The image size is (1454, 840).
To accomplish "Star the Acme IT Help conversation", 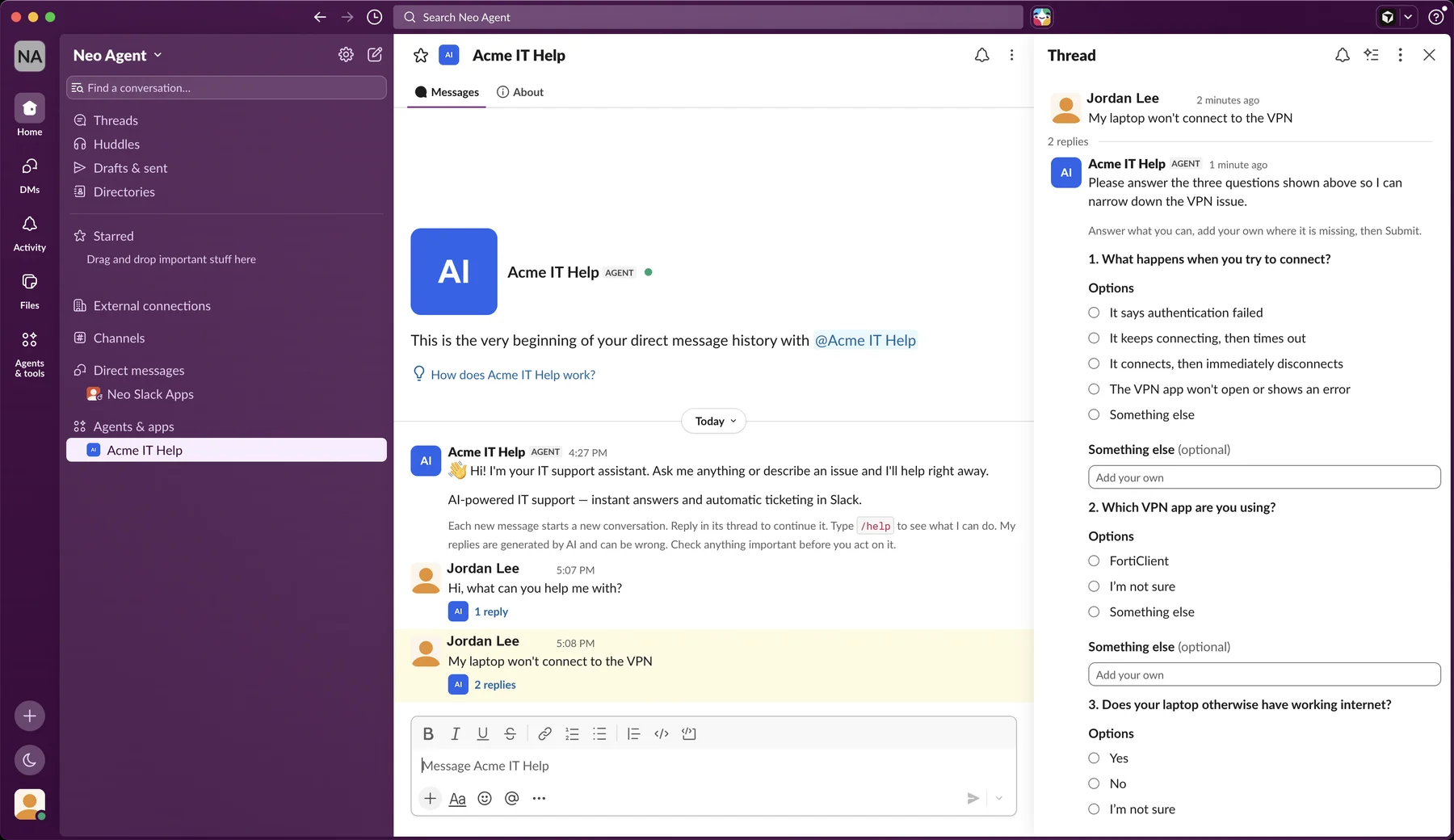I will point(421,55).
